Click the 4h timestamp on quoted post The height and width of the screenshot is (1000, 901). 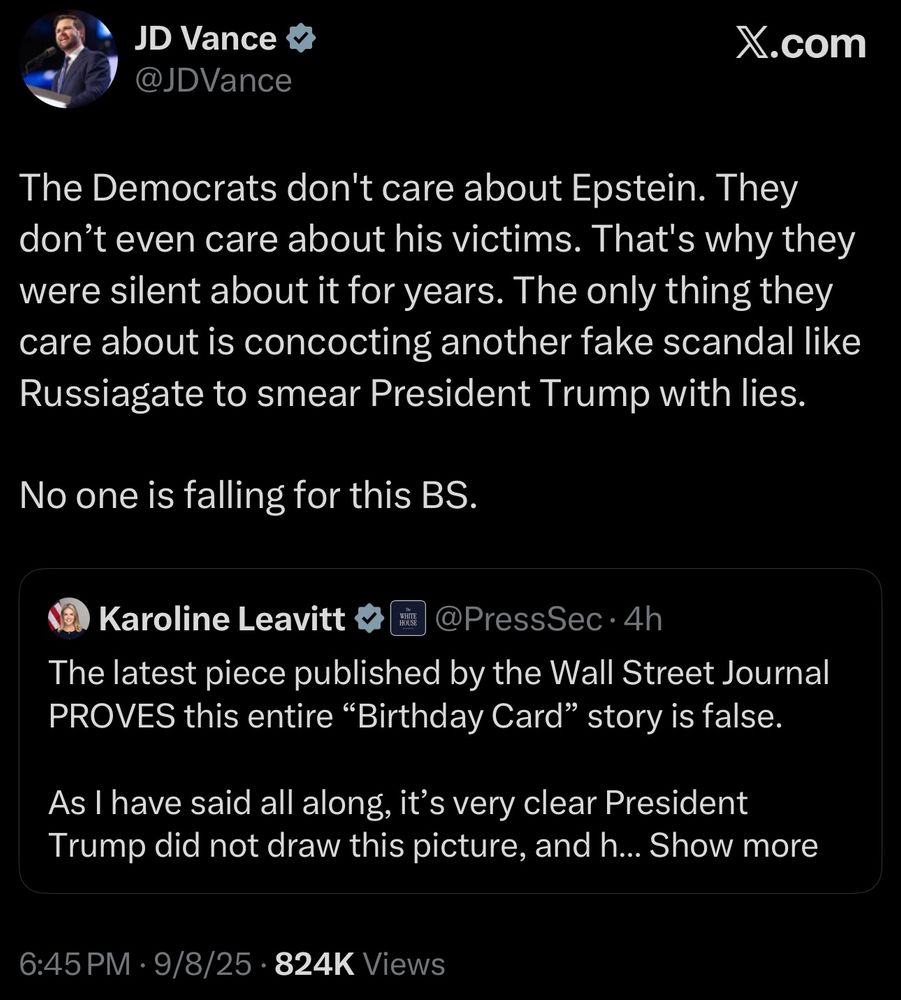tap(642, 620)
